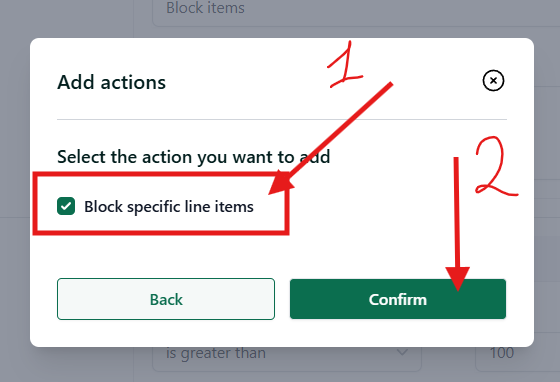Click the chevron beside 'is greater than'
The image size is (560, 382).
coord(402,353)
